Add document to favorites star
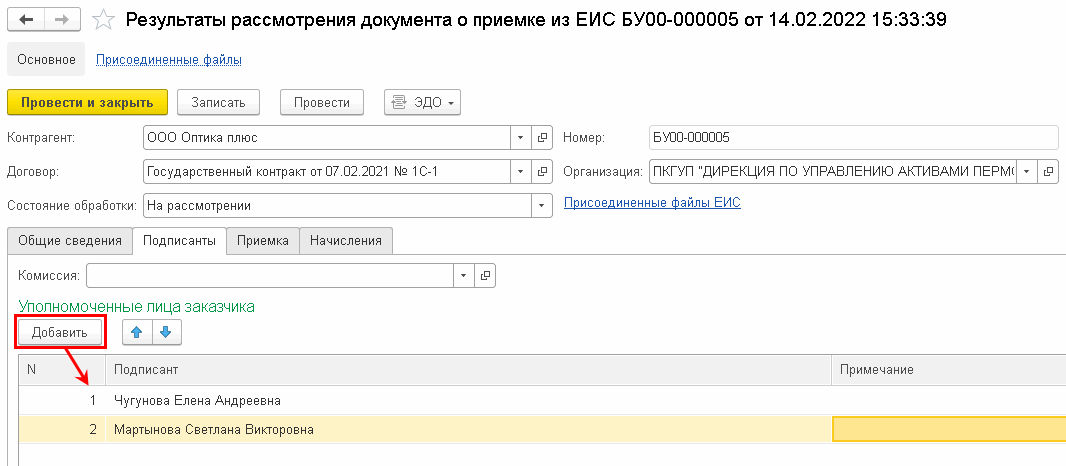The width and height of the screenshot is (1066, 466). pos(101,19)
